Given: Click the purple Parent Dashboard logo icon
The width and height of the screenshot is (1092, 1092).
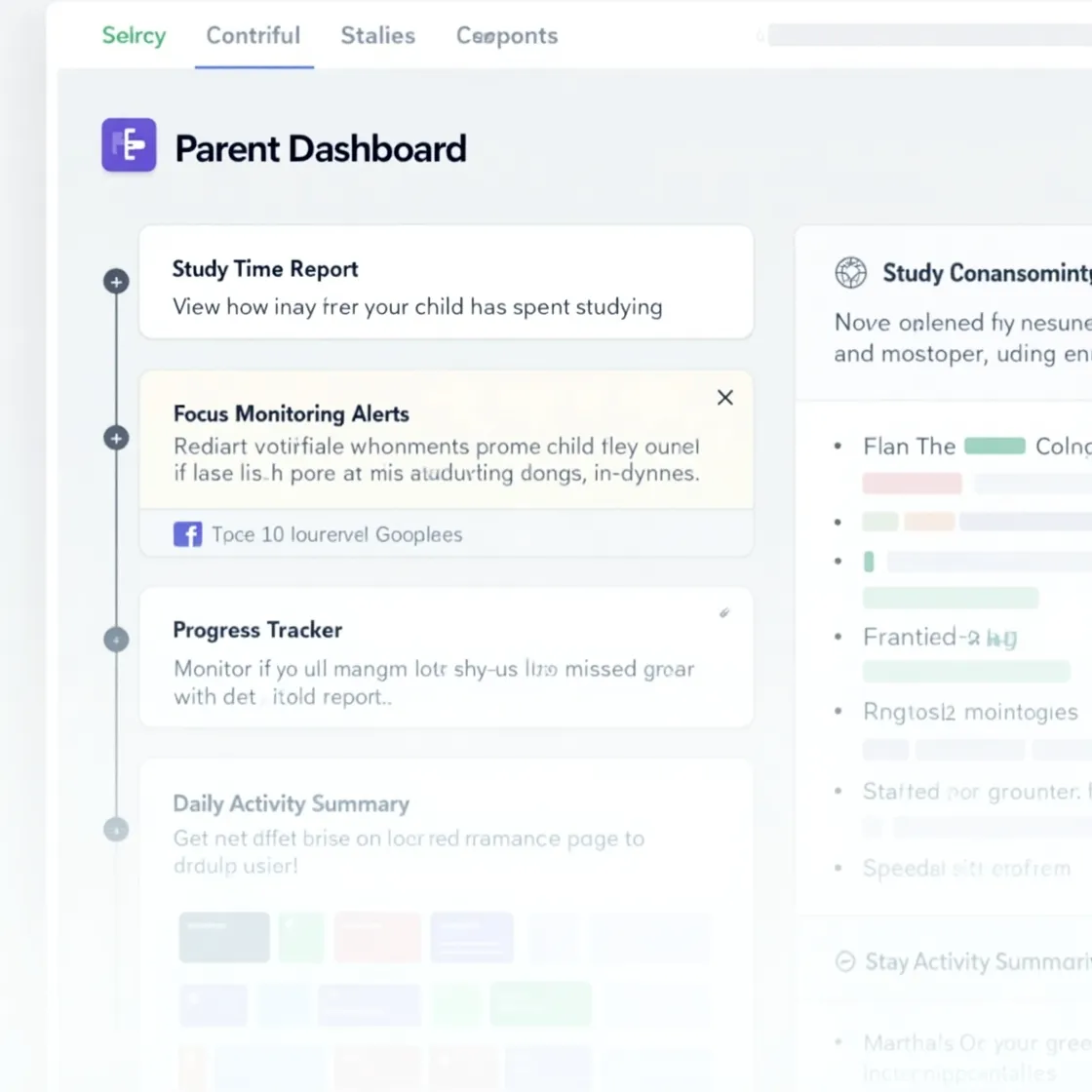Looking at the screenshot, I should click(129, 145).
